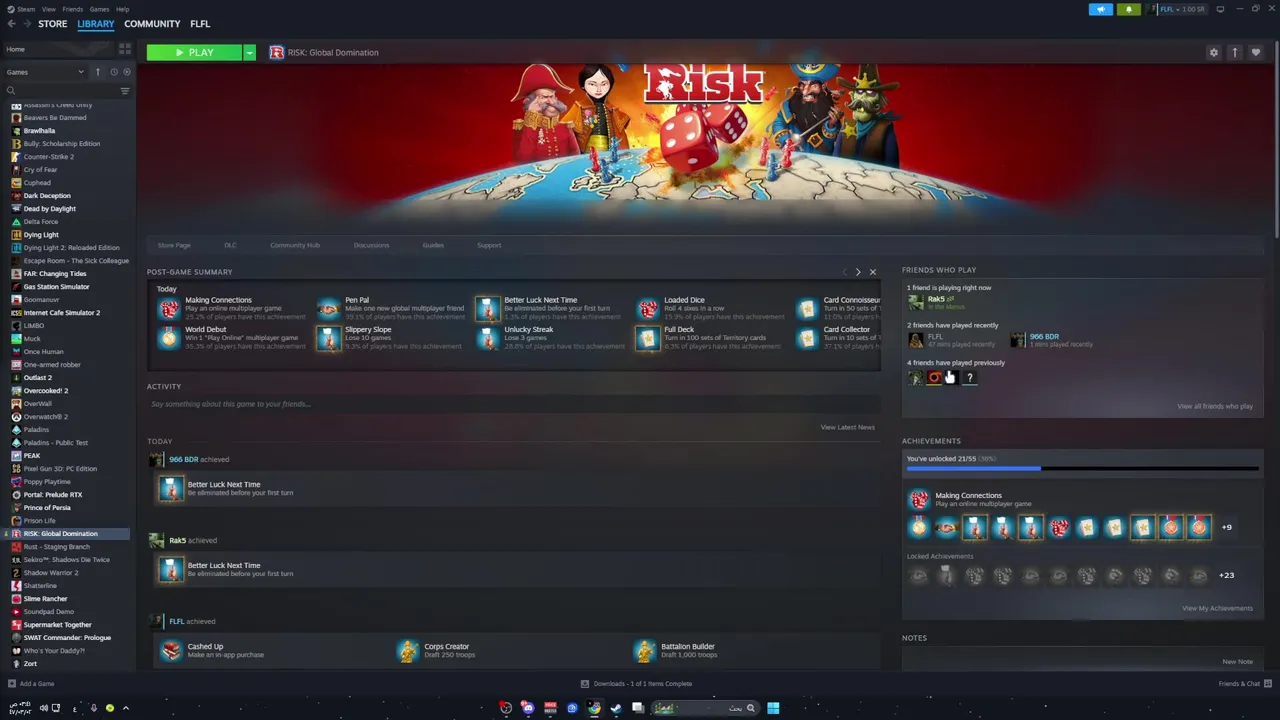
Task: Open Making Connections achievement icon in summary
Action: click(169, 308)
